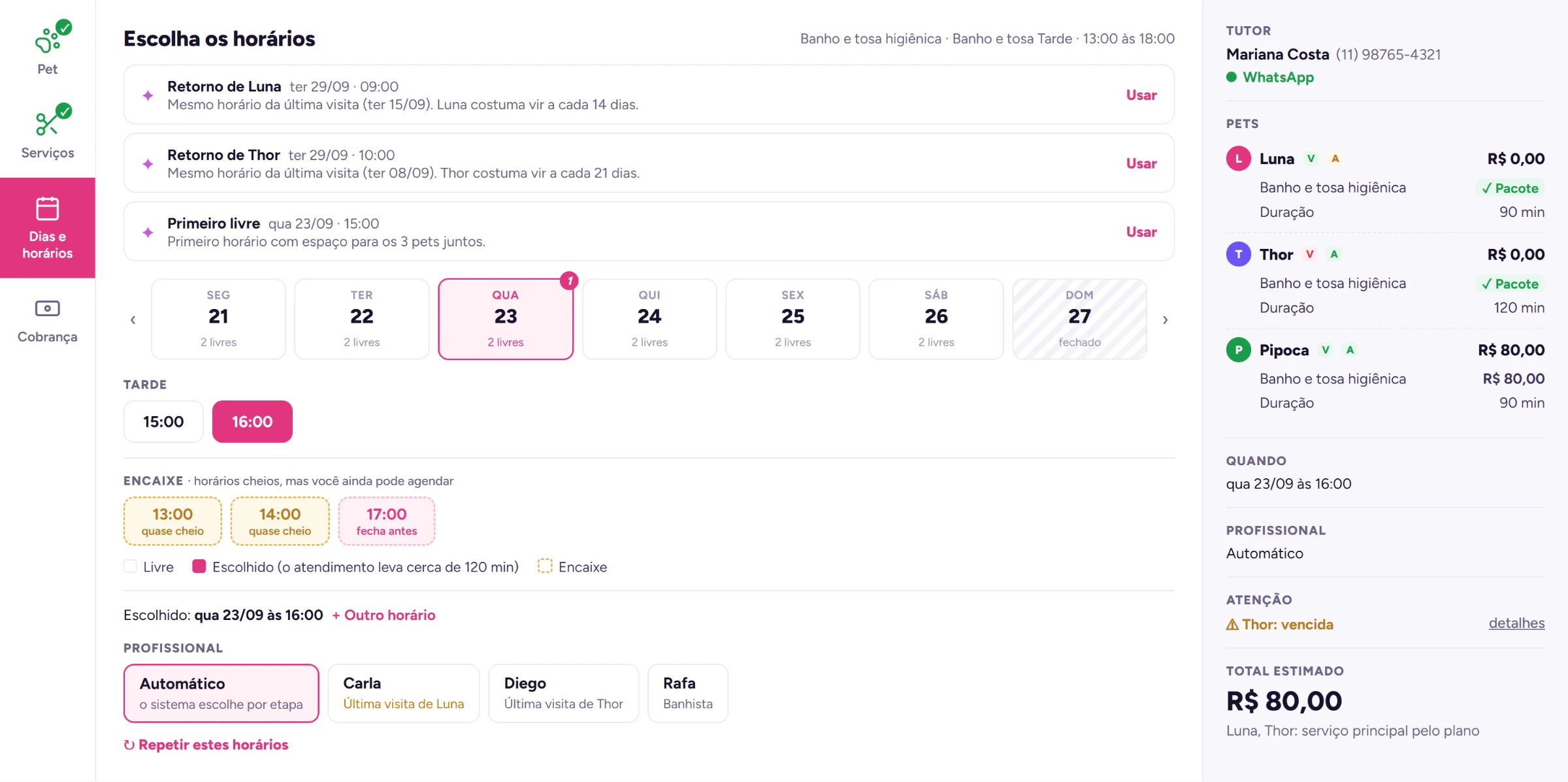This screenshot has width=1568, height=782.
Task: Open detalhes for Thor's warning
Action: (1516, 623)
